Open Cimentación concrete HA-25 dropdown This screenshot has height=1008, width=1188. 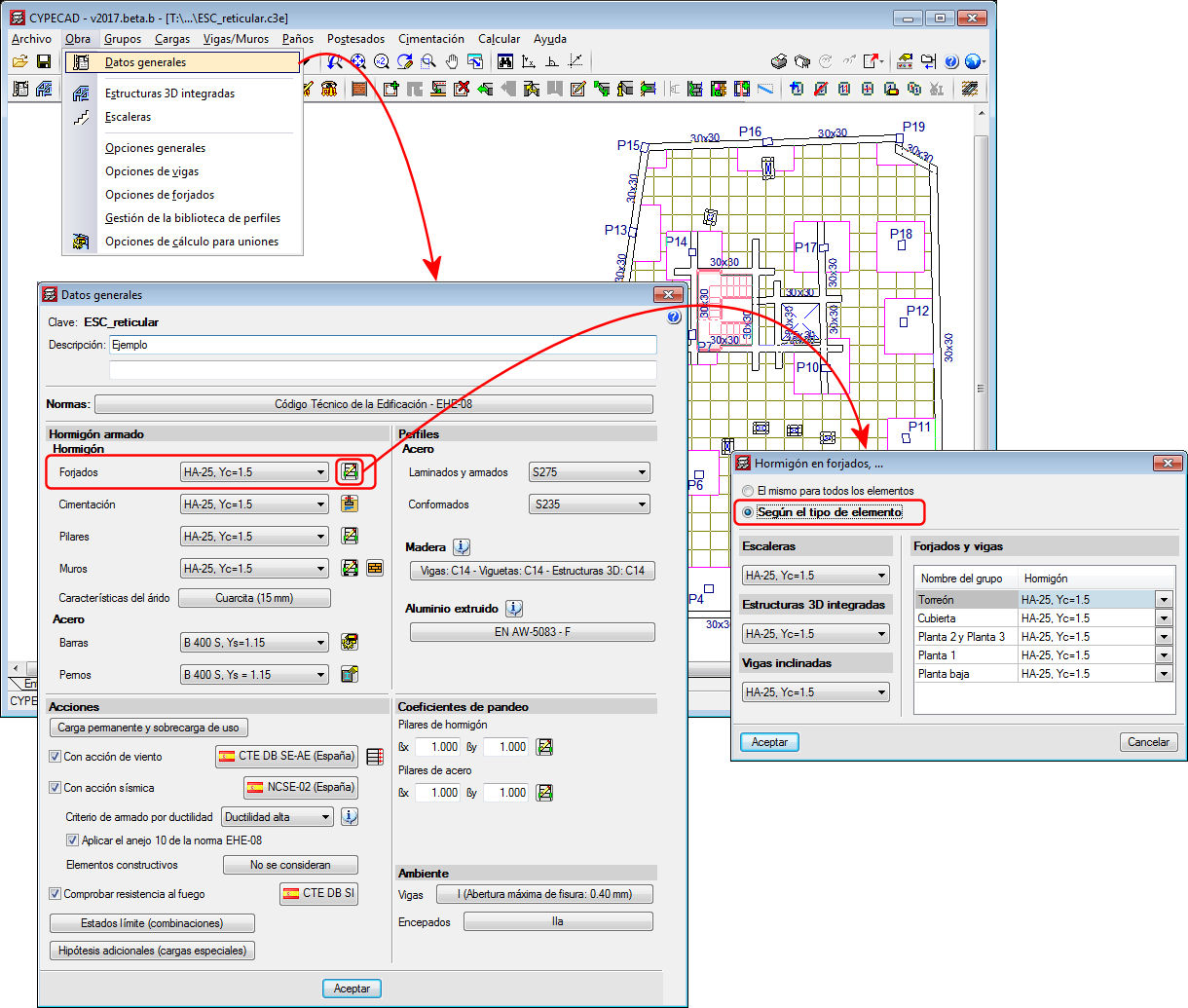coord(255,504)
